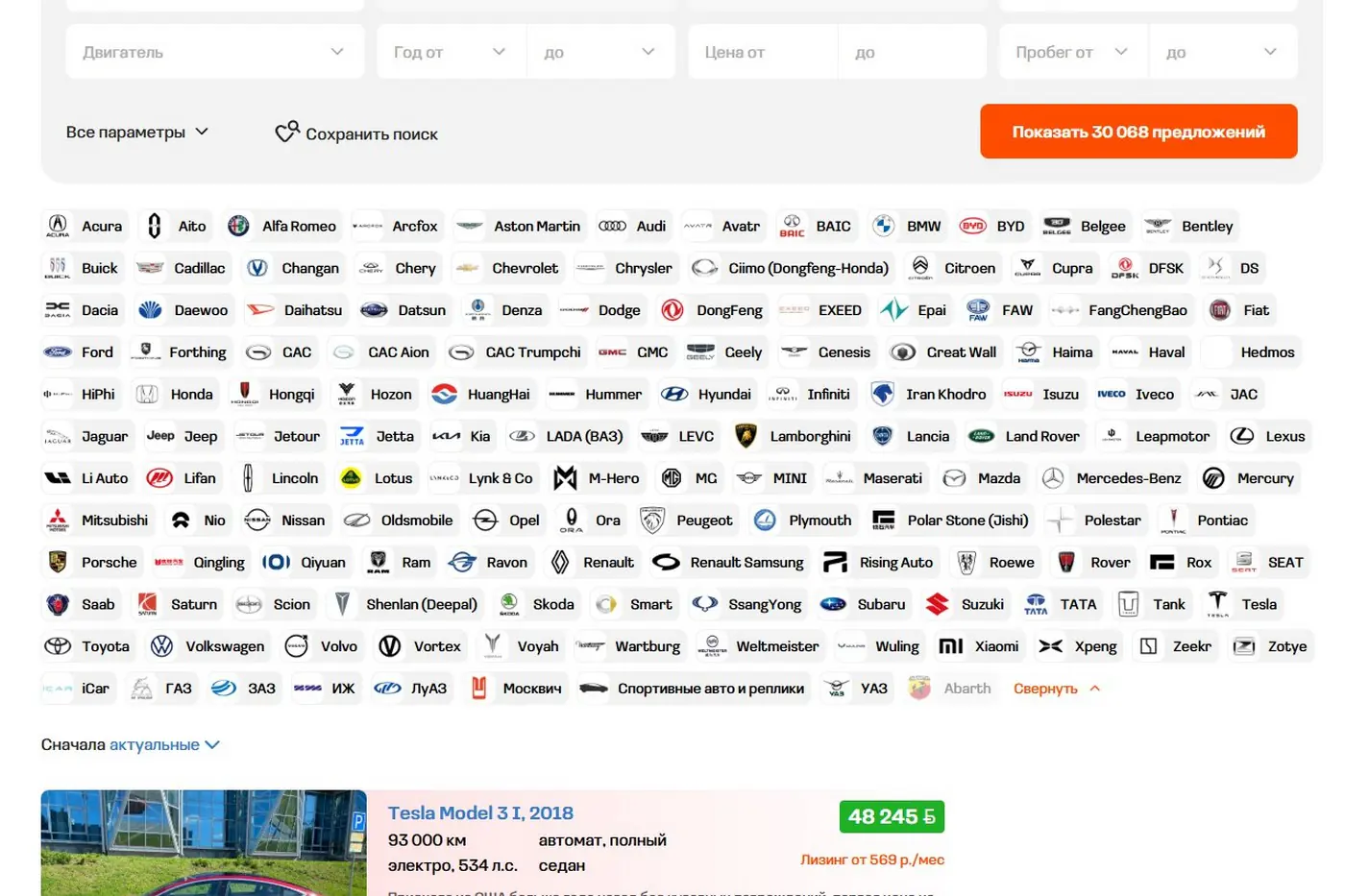Select the BYD brand link
The image size is (1345, 896).
993,226
